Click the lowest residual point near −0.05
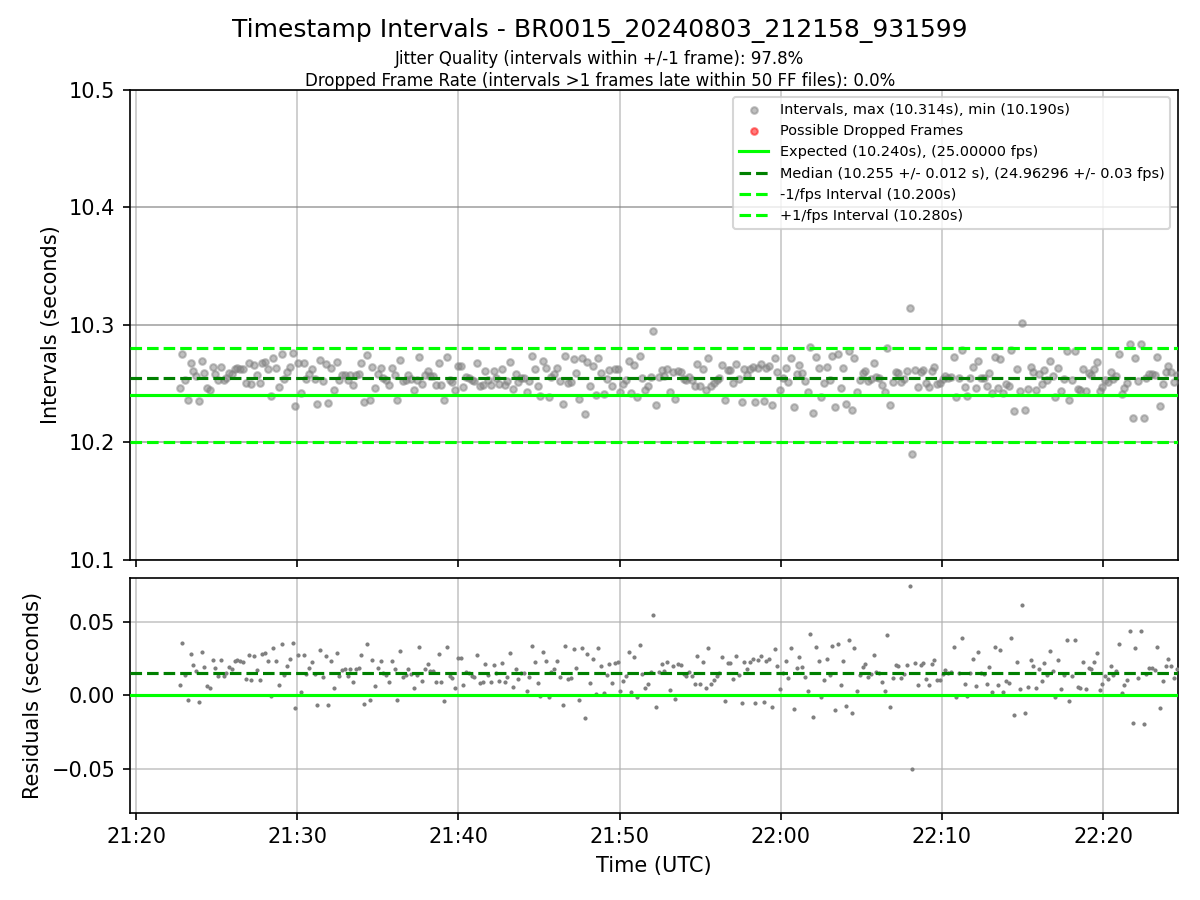This screenshot has height=900, width=1200. [912, 769]
